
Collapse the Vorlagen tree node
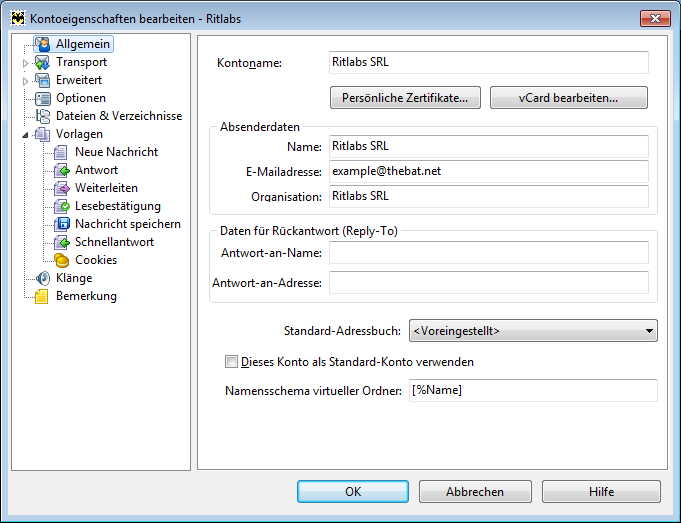(25, 135)
